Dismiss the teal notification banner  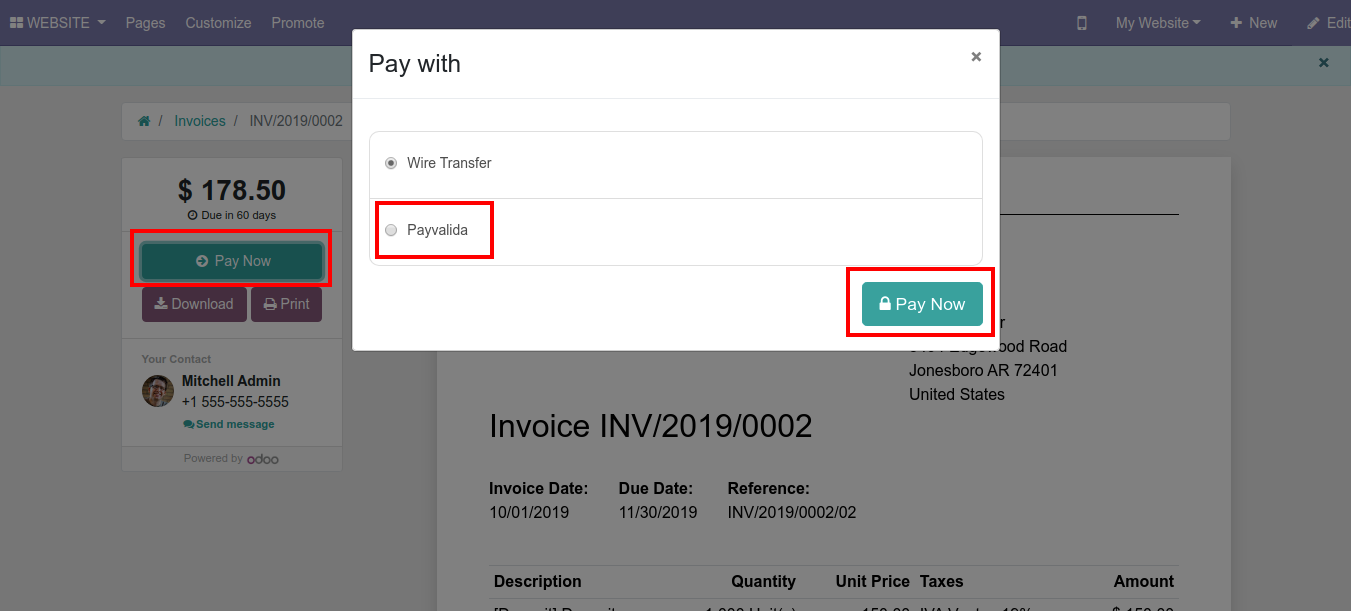point(1324,63)
